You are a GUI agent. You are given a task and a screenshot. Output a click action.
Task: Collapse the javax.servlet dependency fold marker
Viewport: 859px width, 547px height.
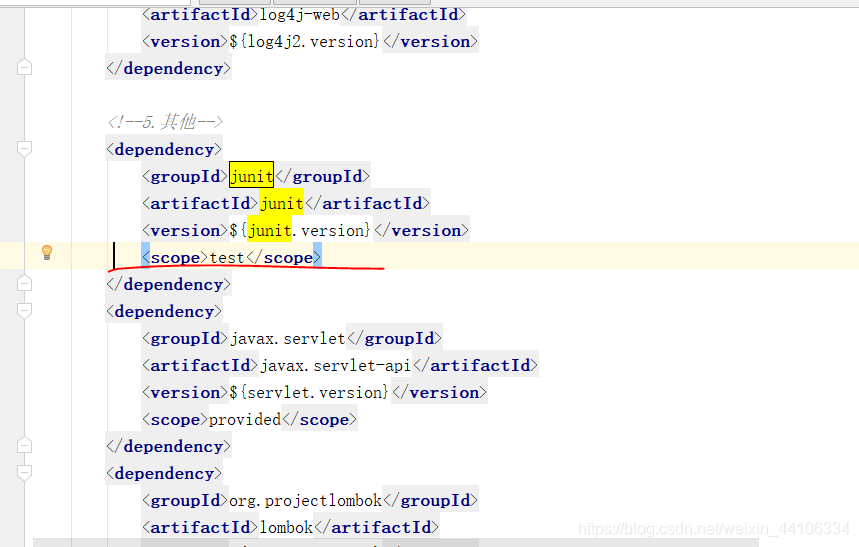[24, 311]
